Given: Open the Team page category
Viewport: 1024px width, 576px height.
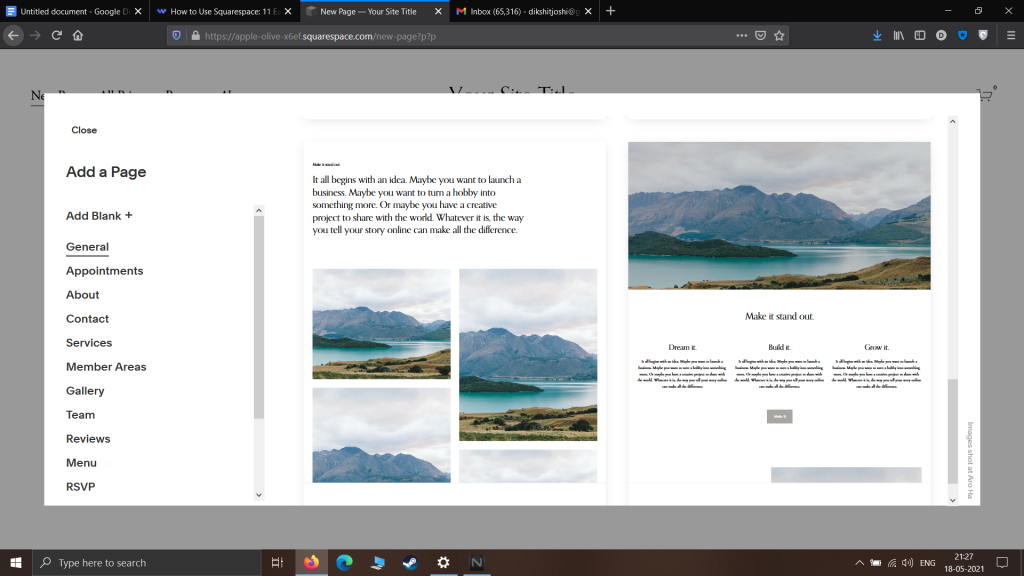Looking at the screenshot, I should 80,415.
